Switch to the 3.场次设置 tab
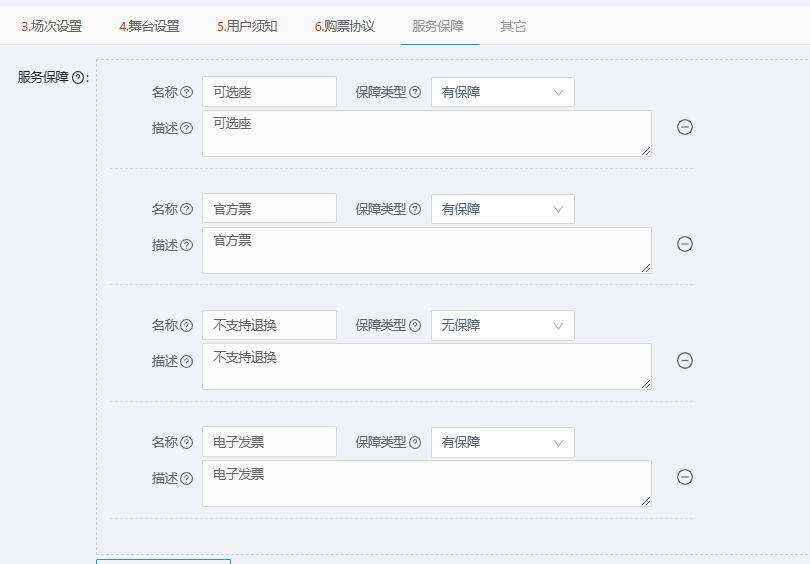Screen dimensions: 810x564 point(52,26)
